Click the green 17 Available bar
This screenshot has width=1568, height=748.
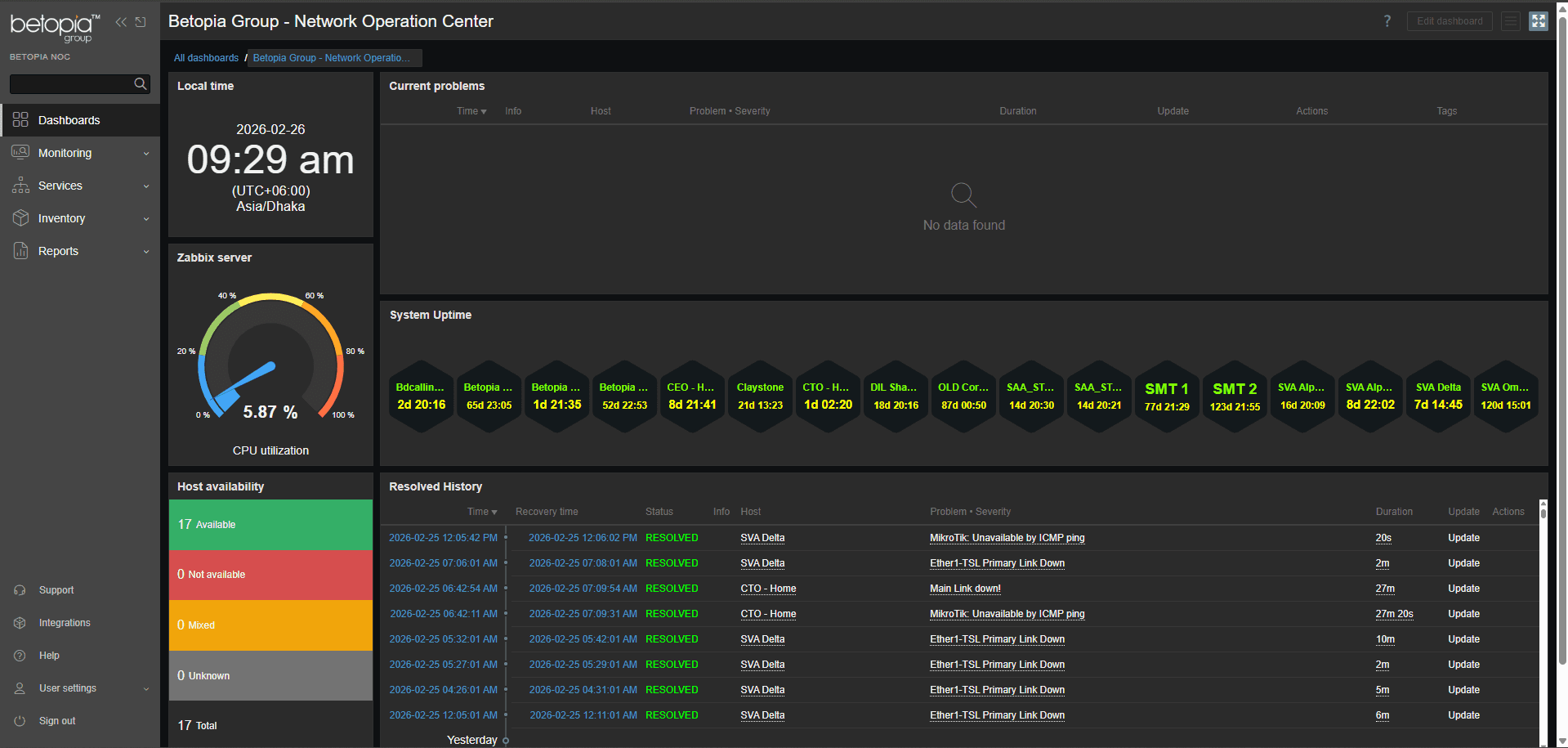(270, 525)
